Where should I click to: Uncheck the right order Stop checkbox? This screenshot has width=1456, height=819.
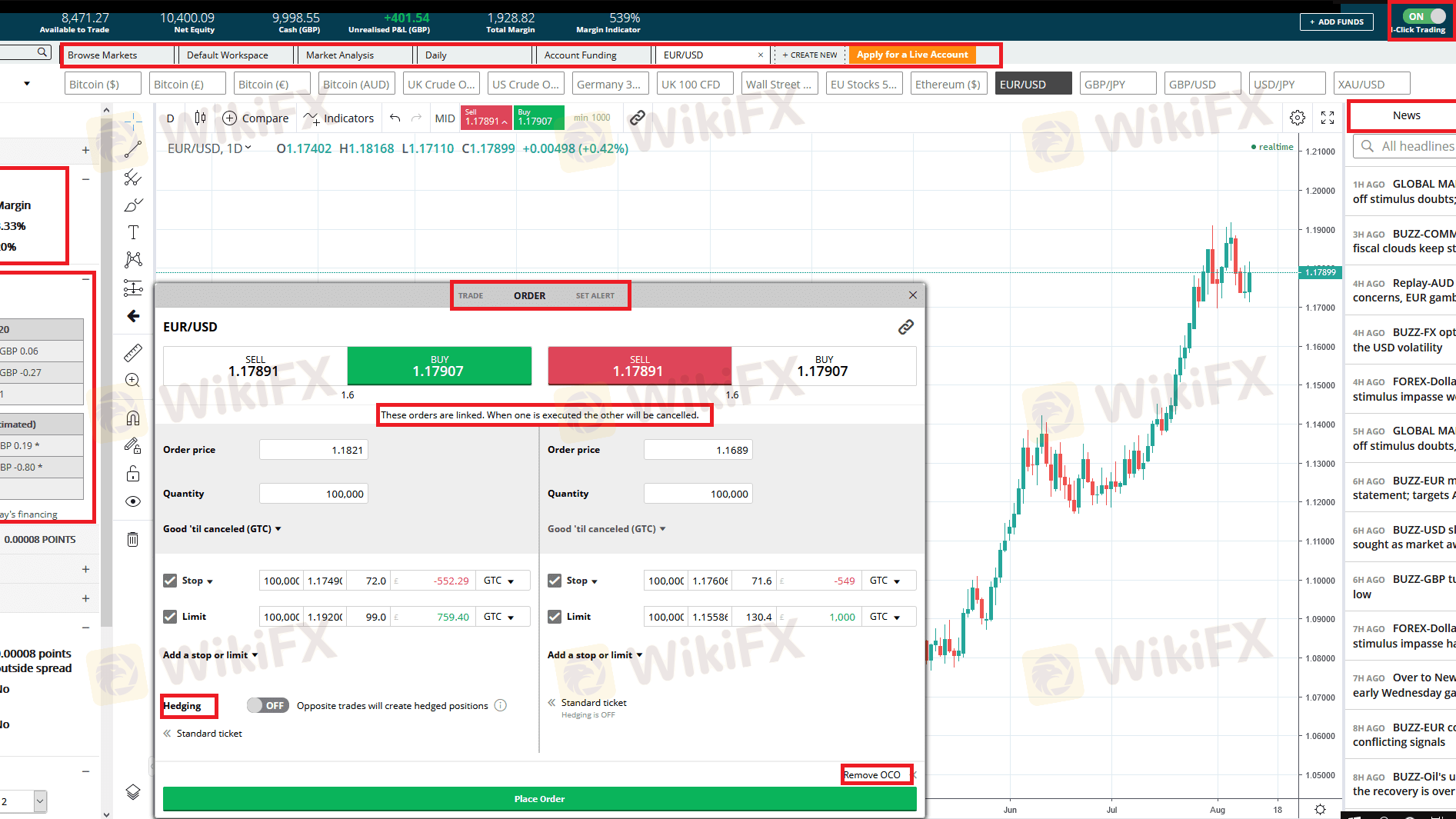click(555, 581)
